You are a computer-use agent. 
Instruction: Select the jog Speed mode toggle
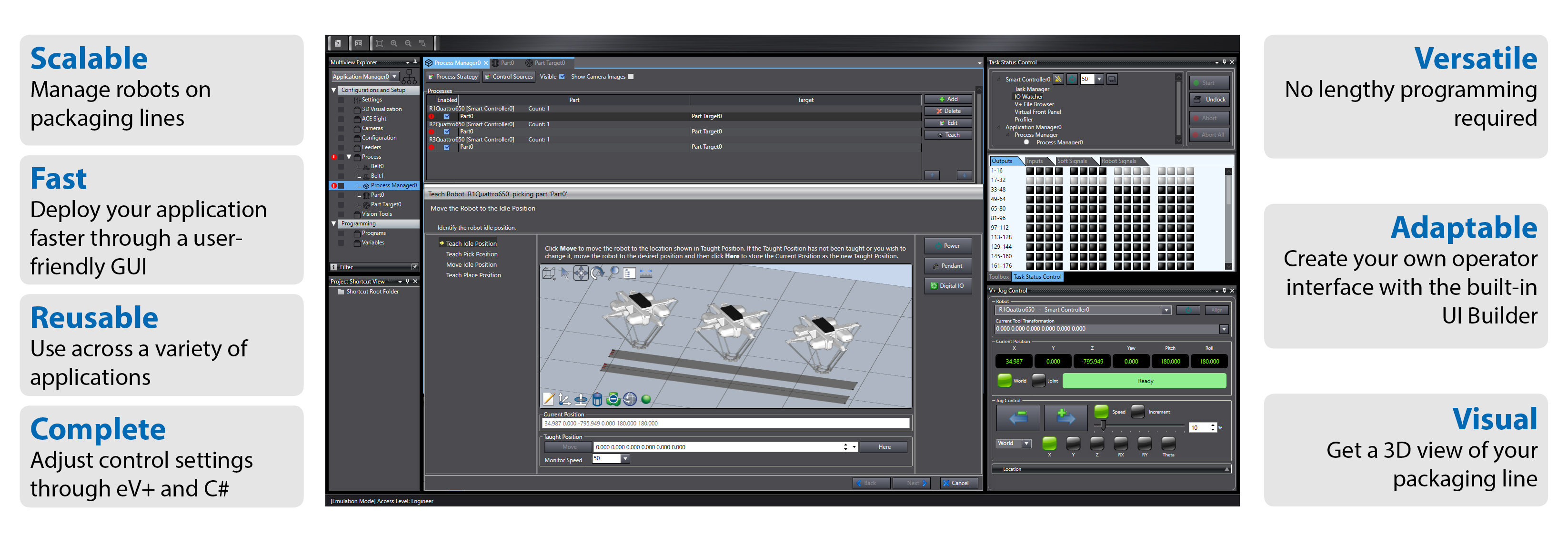(x=1101, y=412)
